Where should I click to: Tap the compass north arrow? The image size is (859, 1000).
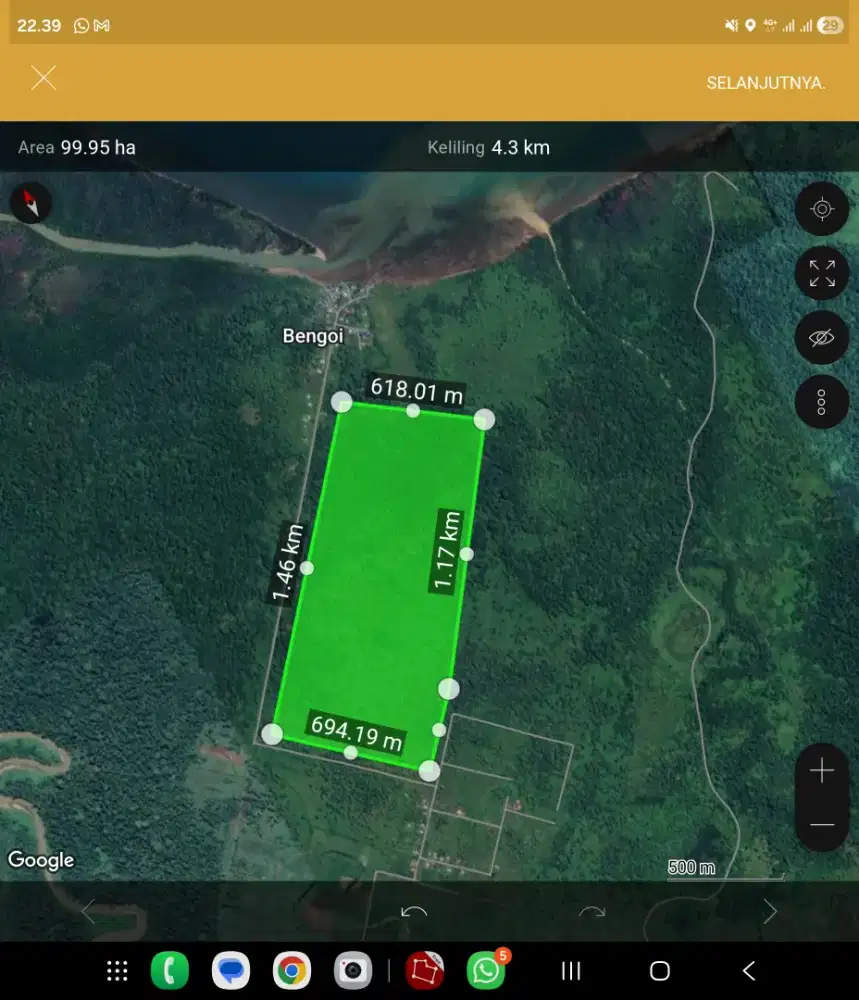30,203
